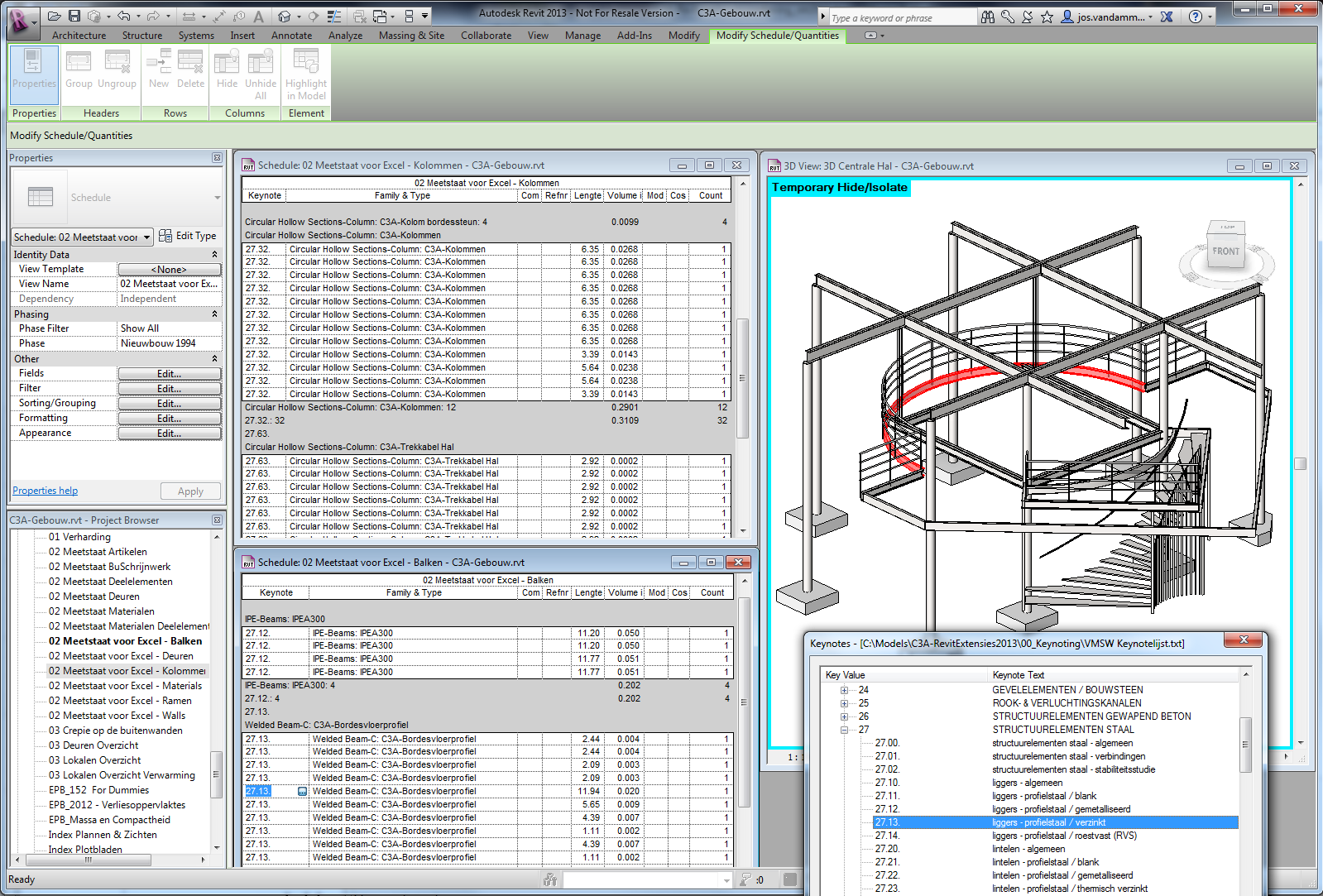Toggle the ribbon minimize panel button
This screenshot has width=1323, height=896.
pos(870,36)
